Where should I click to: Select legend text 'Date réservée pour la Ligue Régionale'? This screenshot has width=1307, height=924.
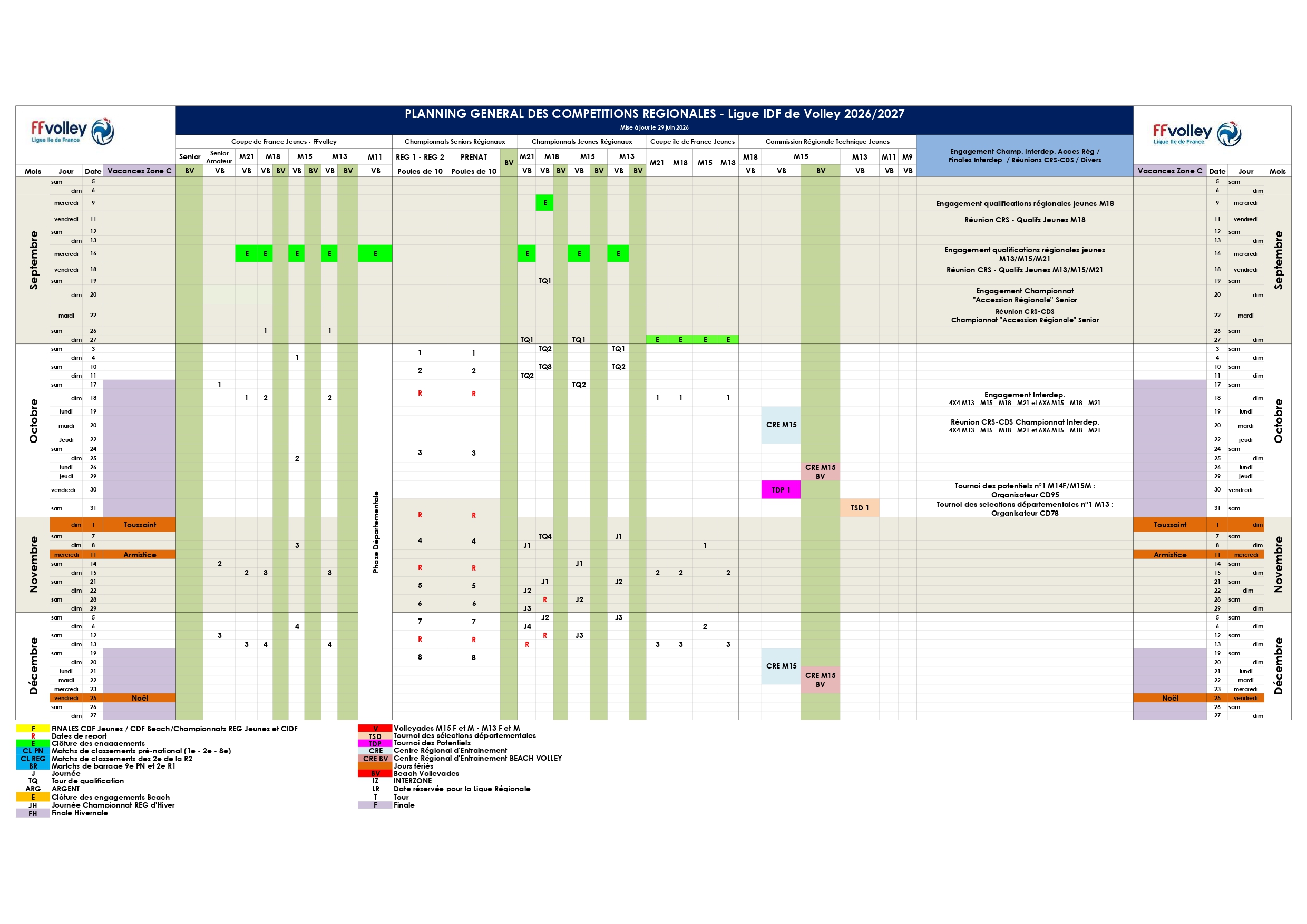462,789
